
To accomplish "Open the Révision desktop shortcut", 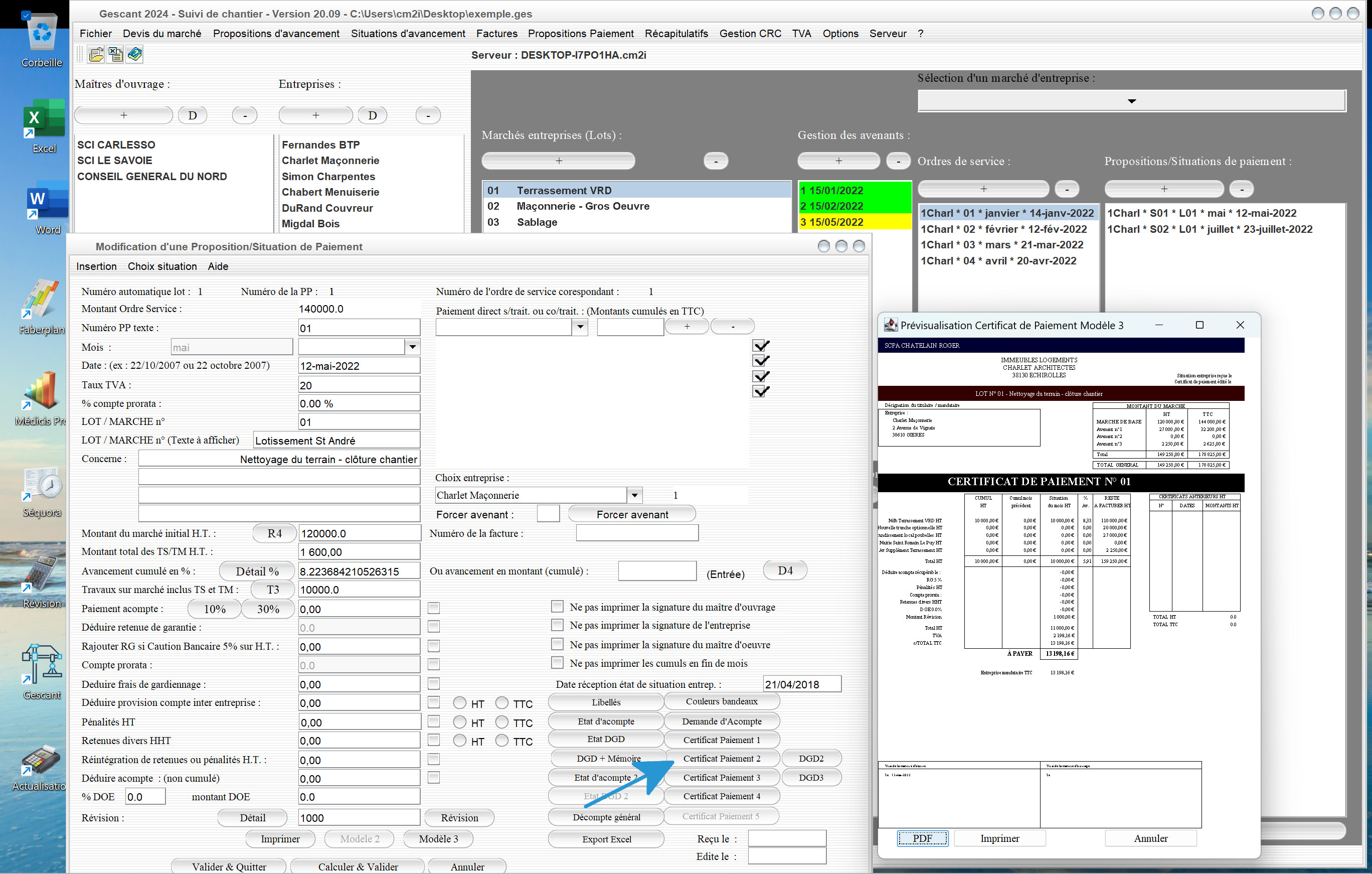I will point(42,581).
